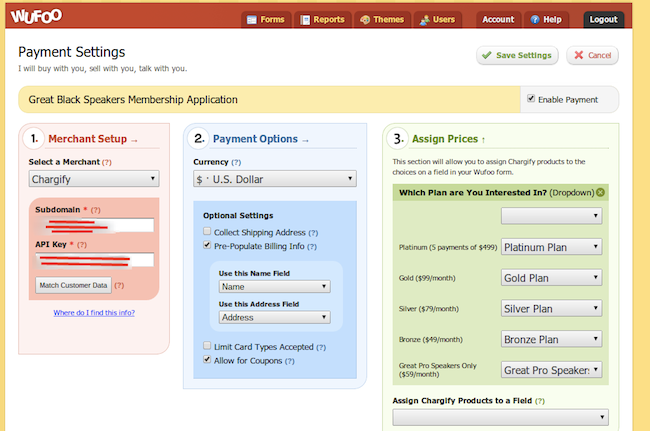Image resolution: width=650 pixels, height=431 pixels.
Task: Open the Great Pro Speakers dropdown
Action: [x=551, y=370]
